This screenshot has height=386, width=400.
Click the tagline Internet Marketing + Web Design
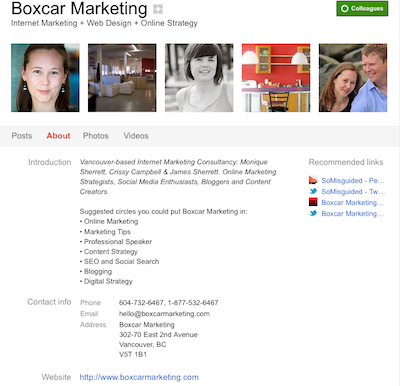[x=104, y=23]
